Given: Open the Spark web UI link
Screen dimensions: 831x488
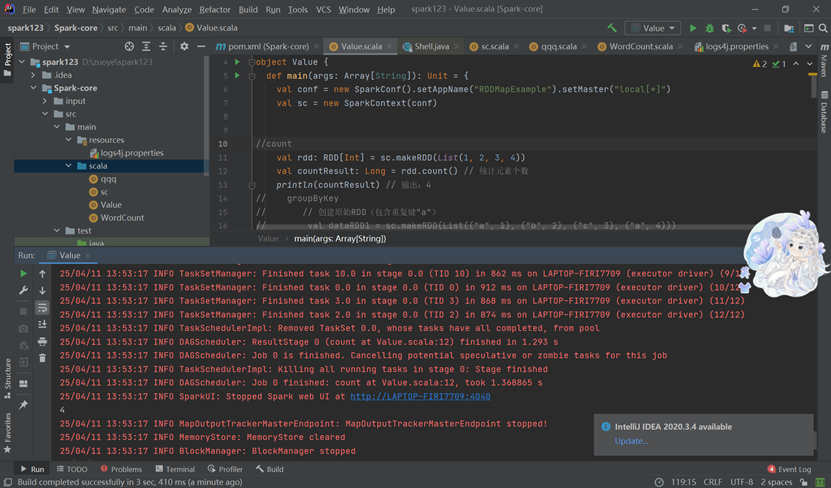Looking at the screenshot, I should (x=420, y=396).
